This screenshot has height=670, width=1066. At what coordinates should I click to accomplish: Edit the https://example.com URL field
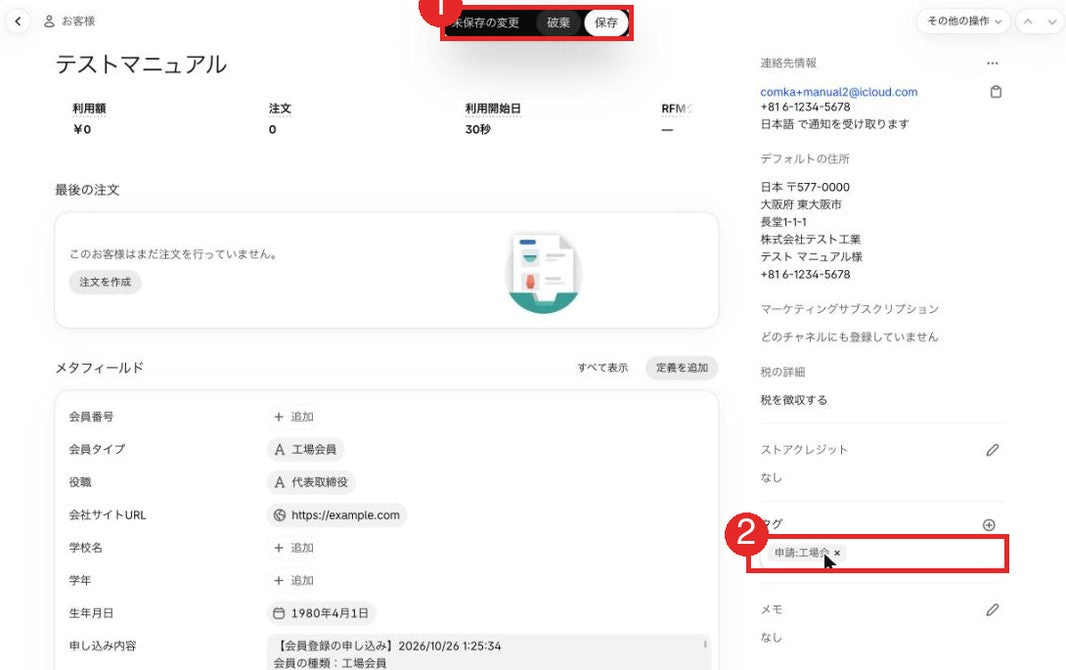coord(337,515)
